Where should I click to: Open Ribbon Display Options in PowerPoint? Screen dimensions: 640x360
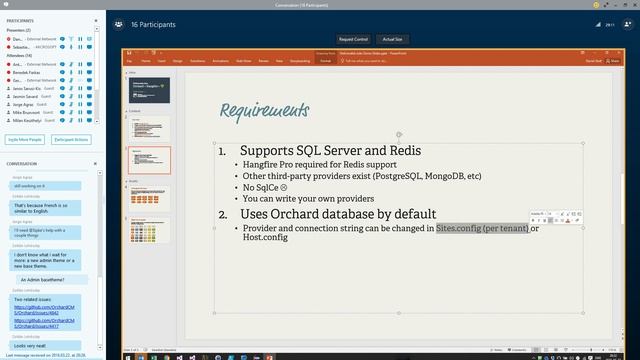pos(582,53)
